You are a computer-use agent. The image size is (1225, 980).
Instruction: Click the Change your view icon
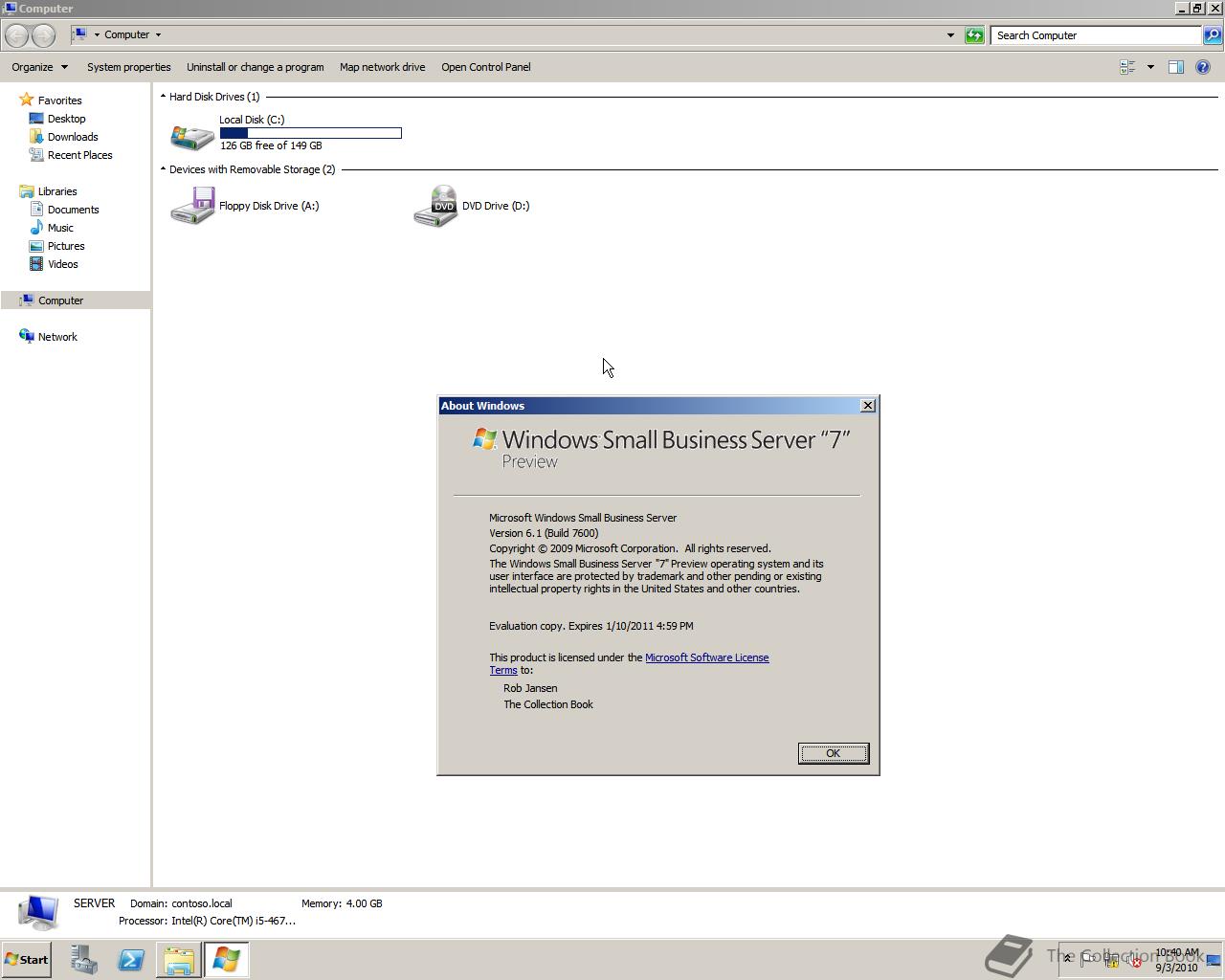[x=1127, y=67]
